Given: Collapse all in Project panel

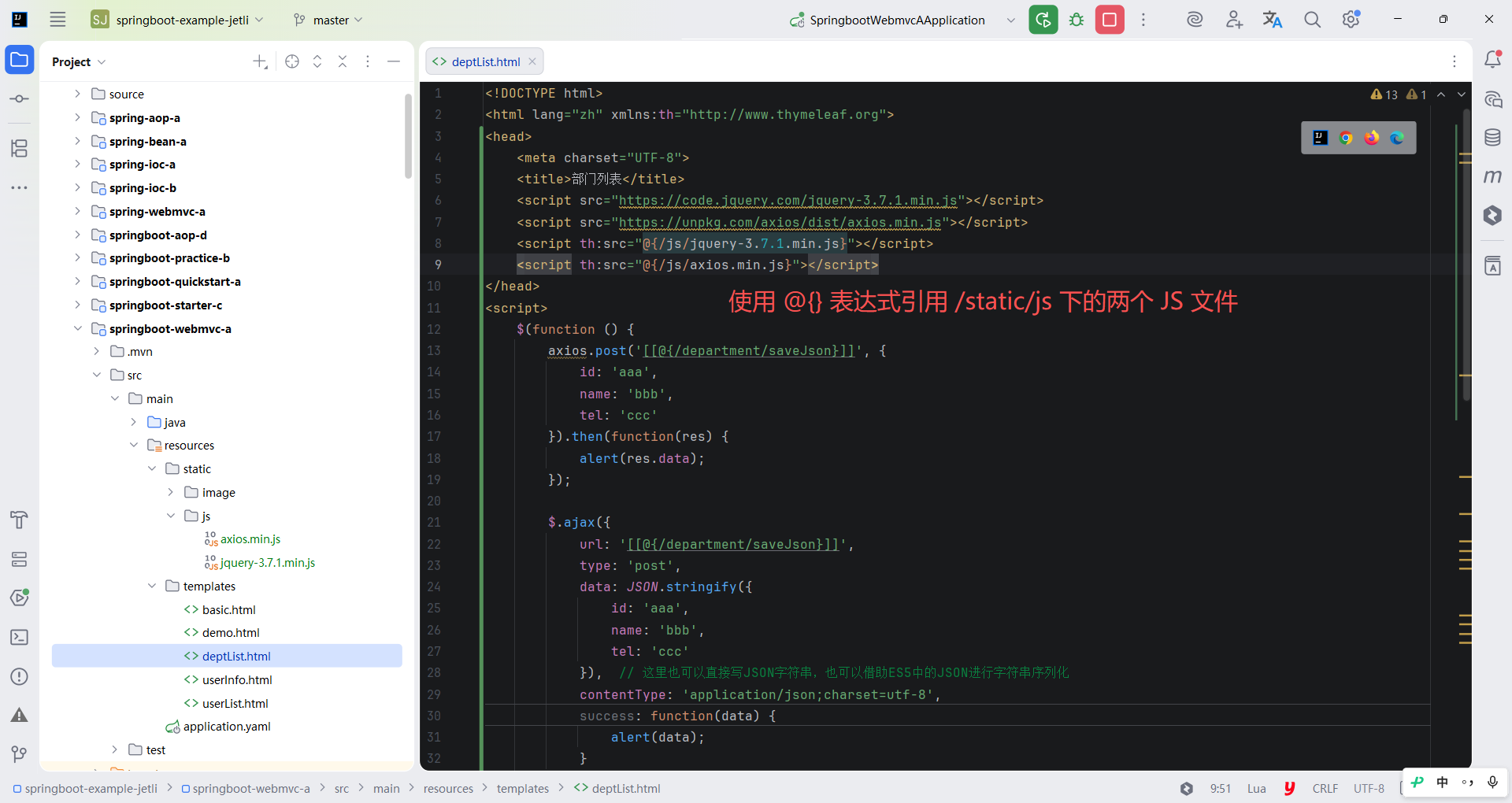Looking at the screenshot, I should pos(343,61).
